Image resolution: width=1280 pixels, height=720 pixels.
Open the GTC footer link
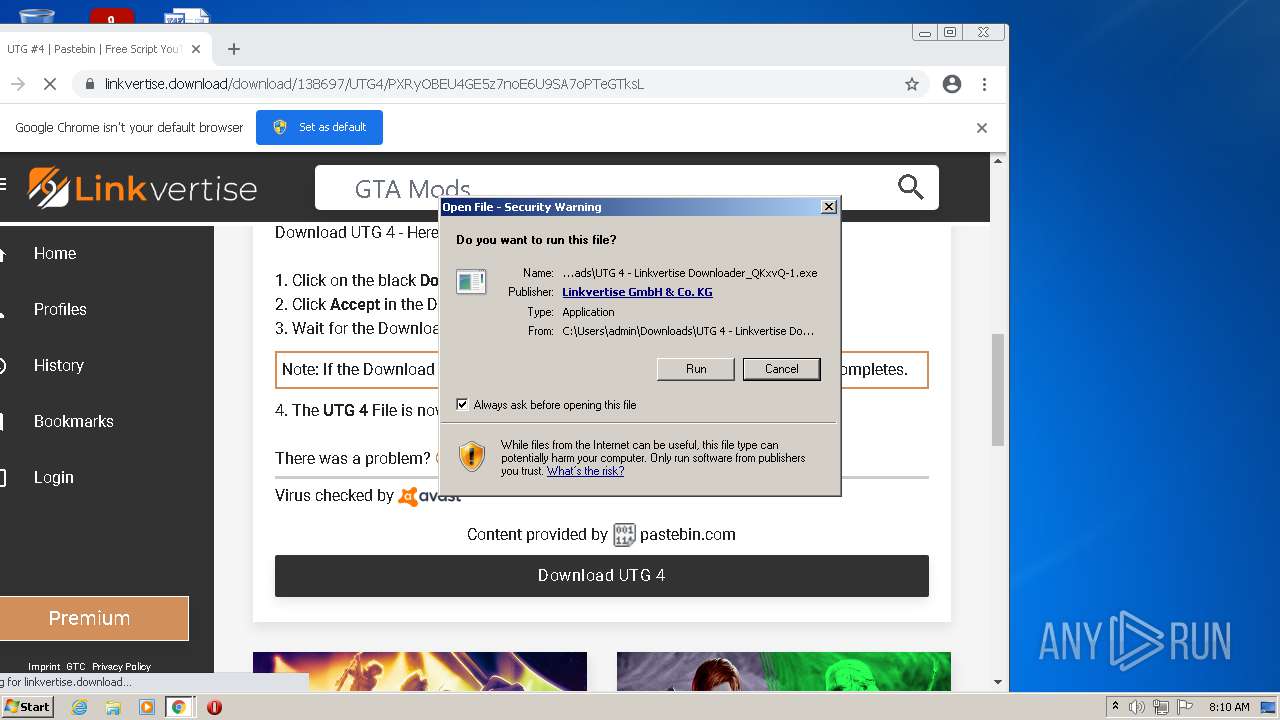(76, 666)
